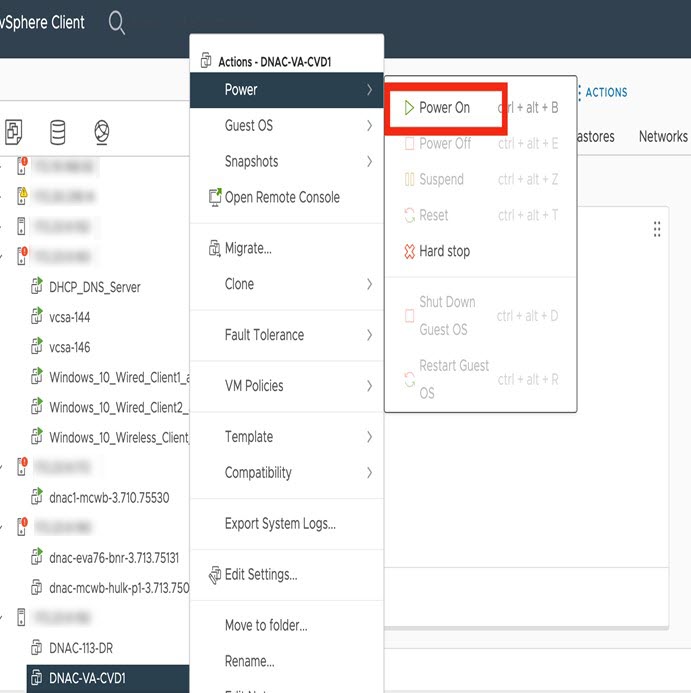Expand VM Policies submenu arrow

pyautogui.click(x=369, y=386)
